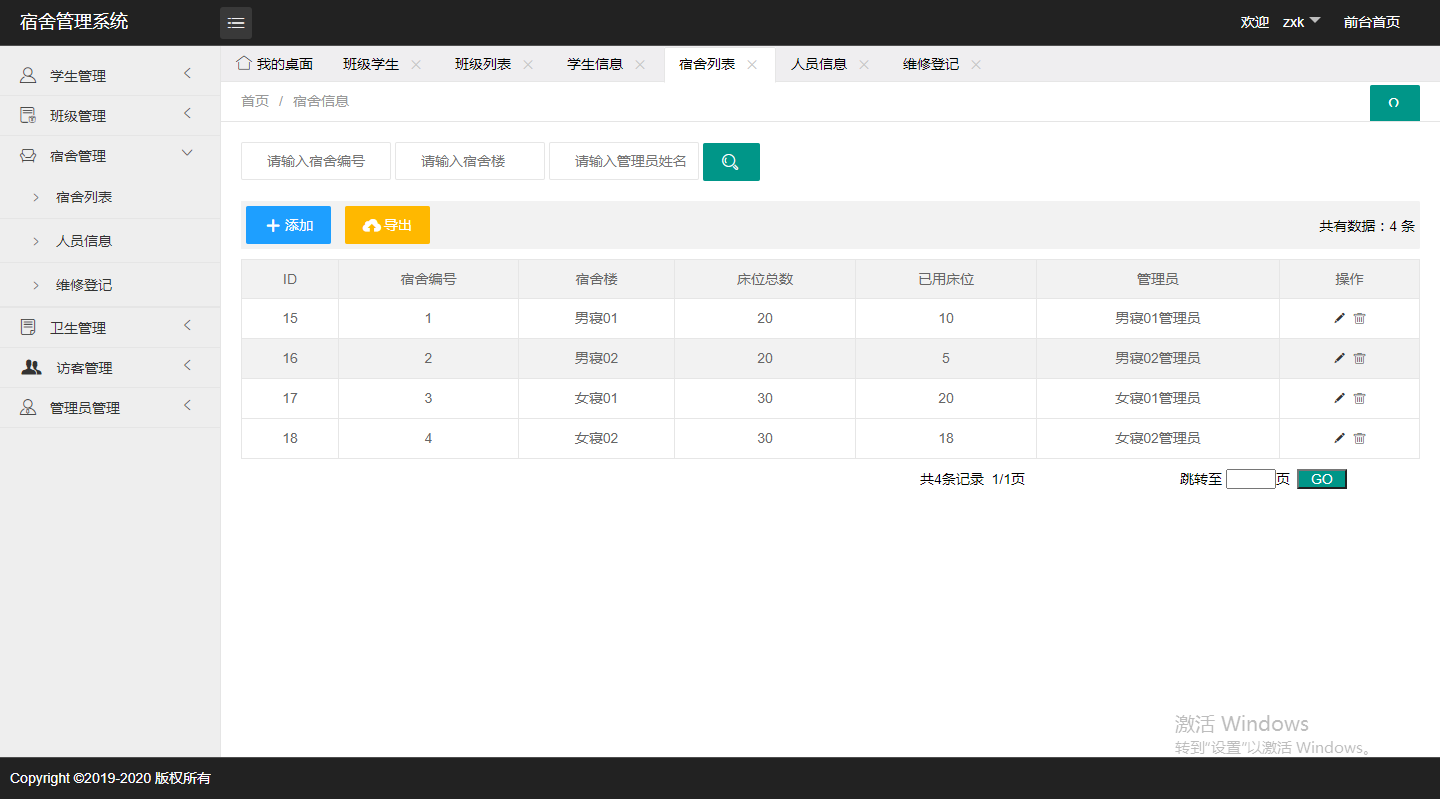Switch to the 人员信息 tab
Image resolution: width=1440 pixels, height=799 pixels.
pyautogui.click(x=820, y=62)
